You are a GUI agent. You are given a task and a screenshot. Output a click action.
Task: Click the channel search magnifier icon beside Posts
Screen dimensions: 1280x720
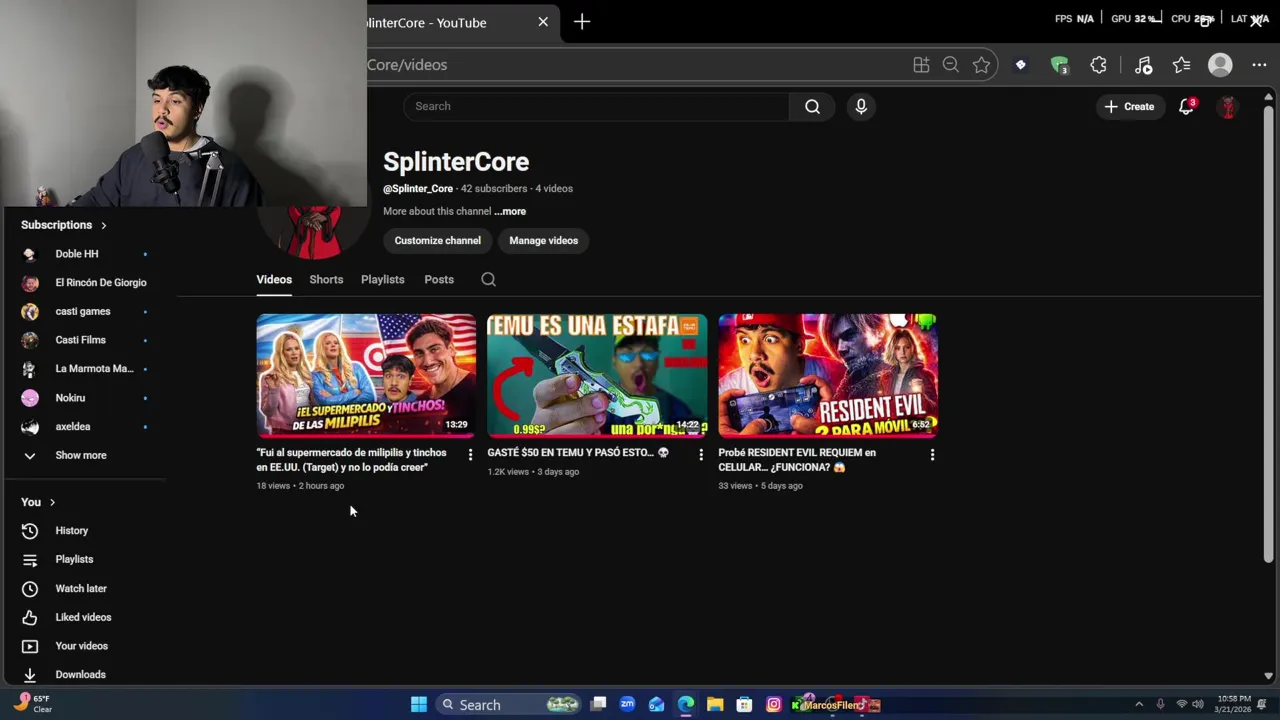[488, 280]
